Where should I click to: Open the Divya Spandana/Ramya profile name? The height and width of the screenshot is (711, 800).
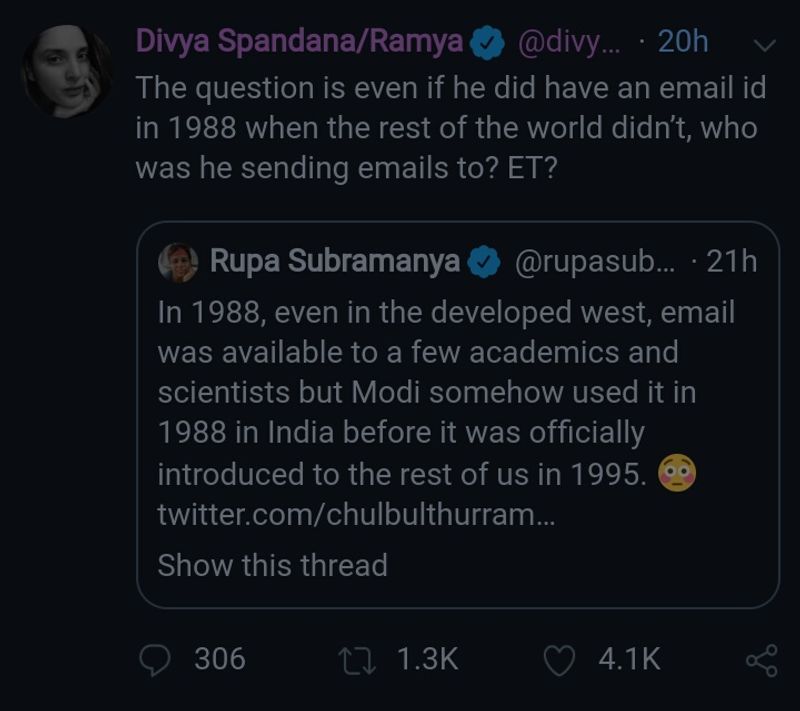(x=299, y=42)
